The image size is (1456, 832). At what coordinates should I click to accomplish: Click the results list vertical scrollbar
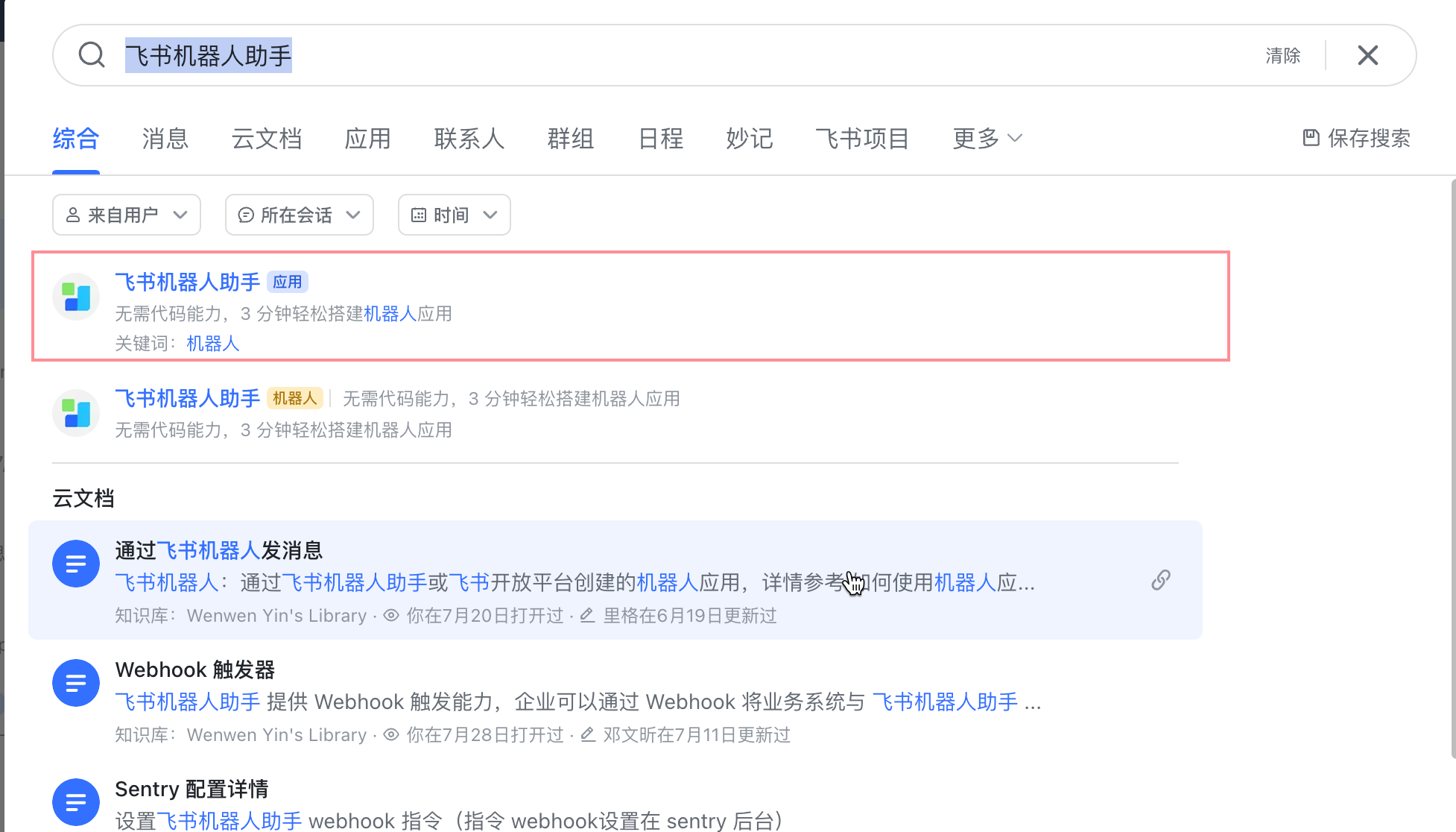click(1452, 468)
